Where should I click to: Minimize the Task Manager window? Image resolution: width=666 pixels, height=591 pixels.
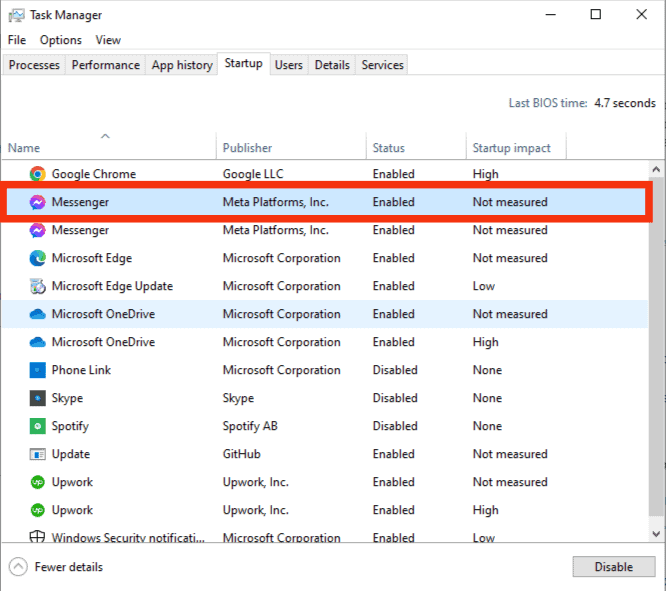[550, 15]
